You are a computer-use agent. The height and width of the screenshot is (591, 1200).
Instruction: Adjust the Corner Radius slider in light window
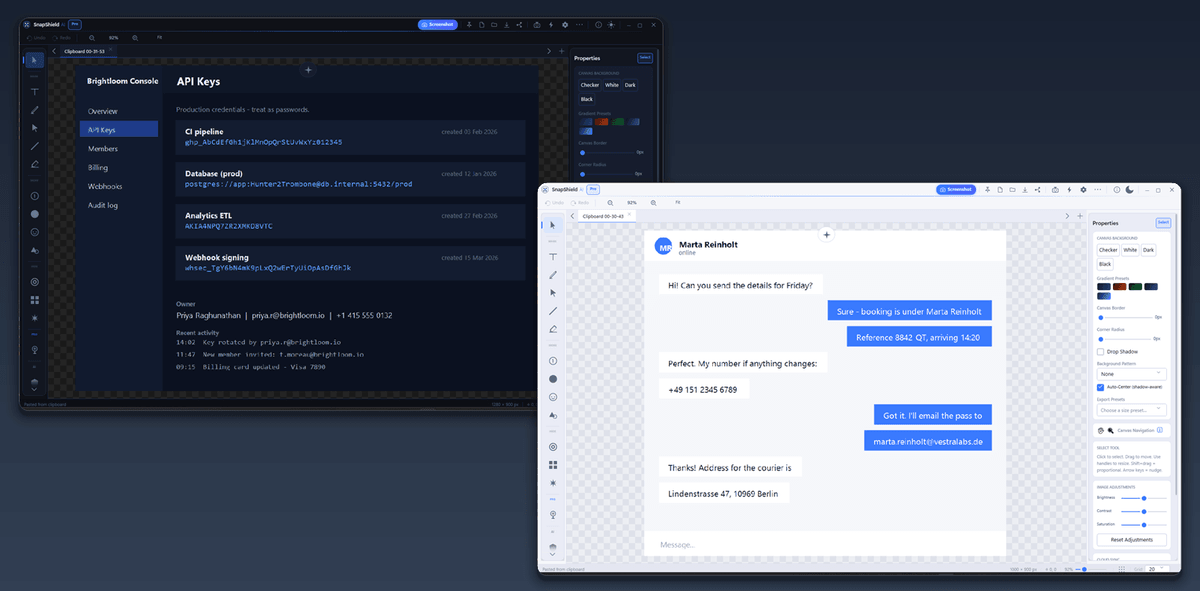click(x=1125, y=339)
